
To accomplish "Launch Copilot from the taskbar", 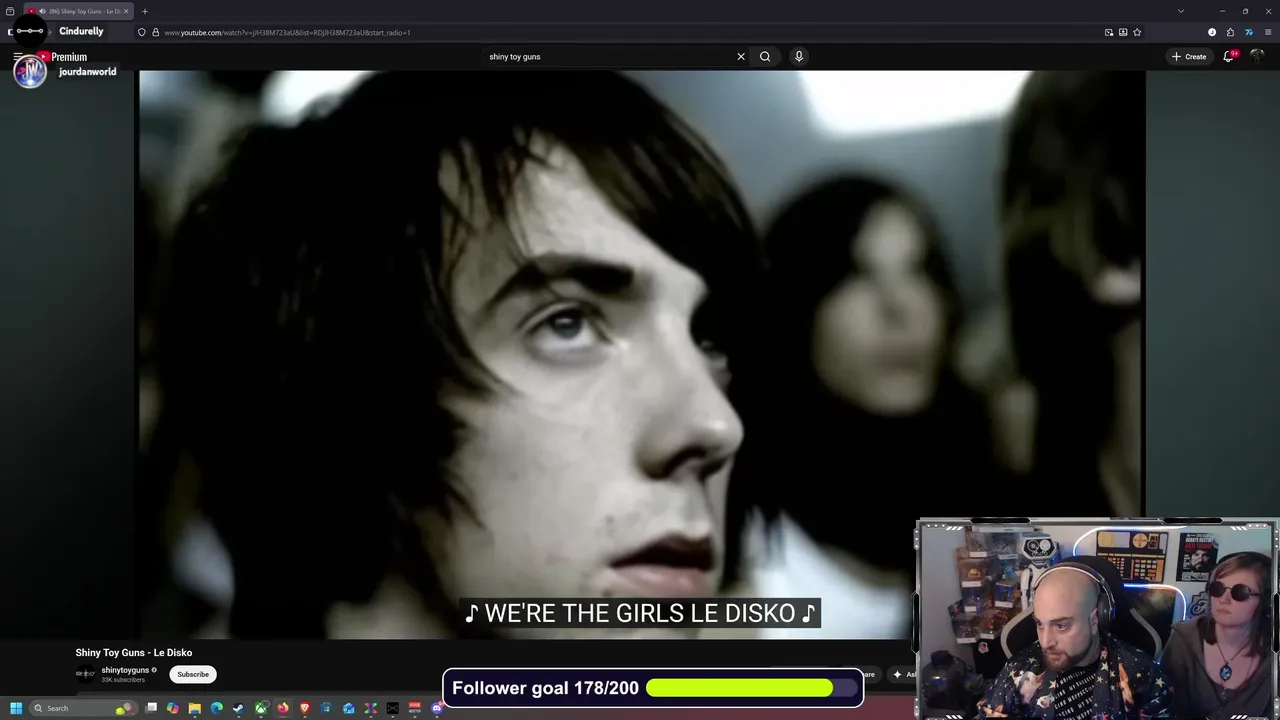I will pos(173,708).
